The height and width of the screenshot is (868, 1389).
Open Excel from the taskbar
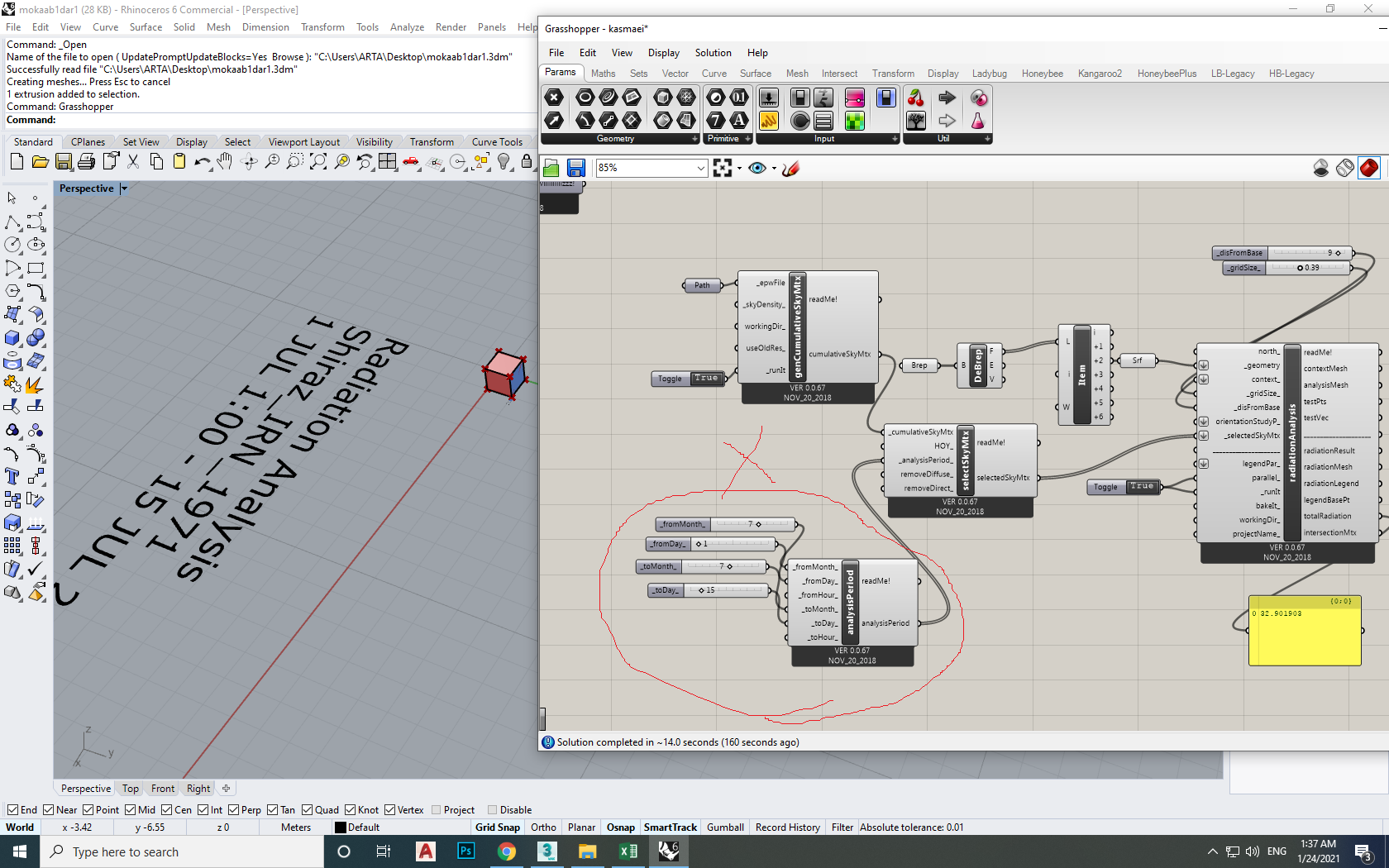[x=628, y=851]
